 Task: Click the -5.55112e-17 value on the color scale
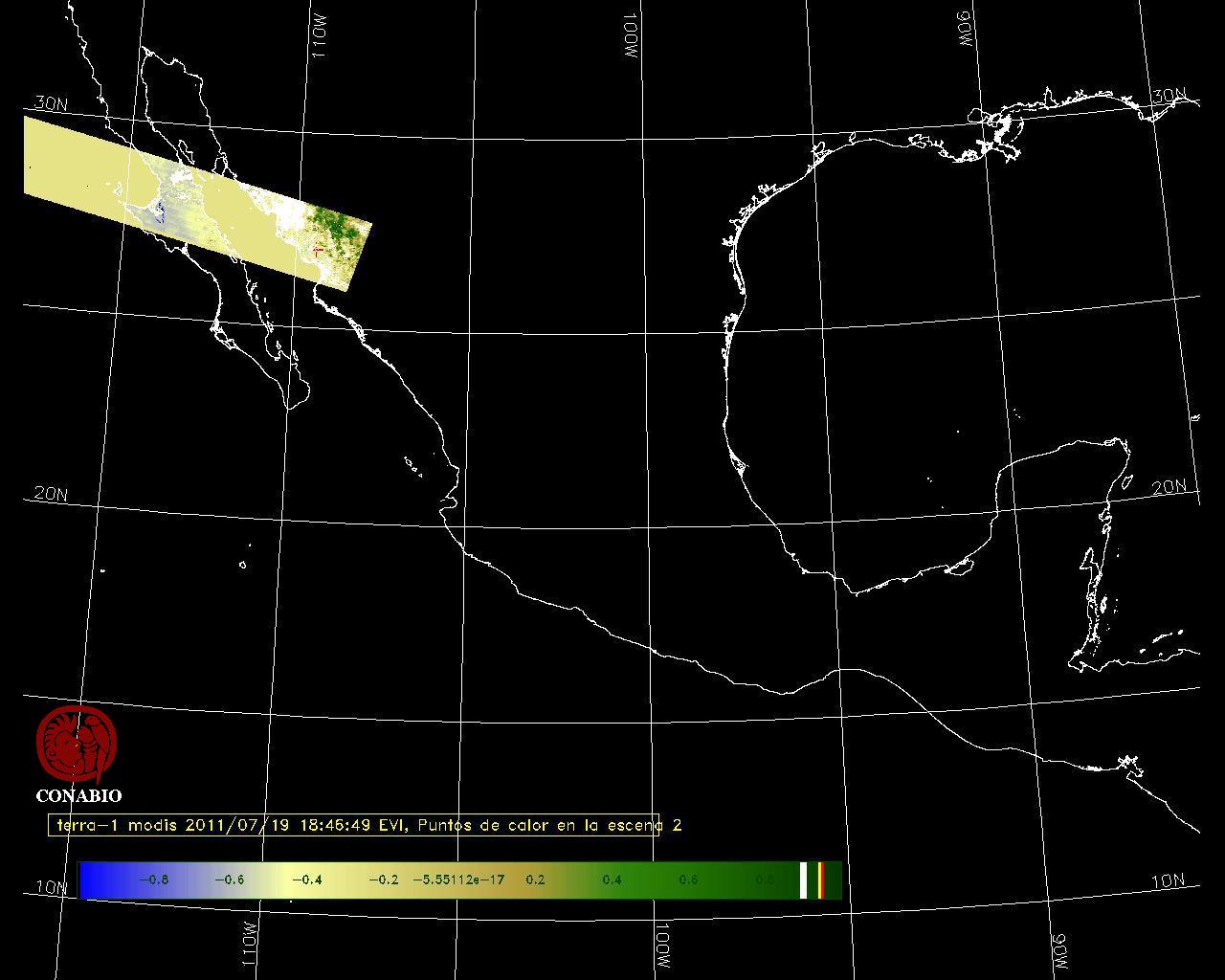[x=458, y=880]
